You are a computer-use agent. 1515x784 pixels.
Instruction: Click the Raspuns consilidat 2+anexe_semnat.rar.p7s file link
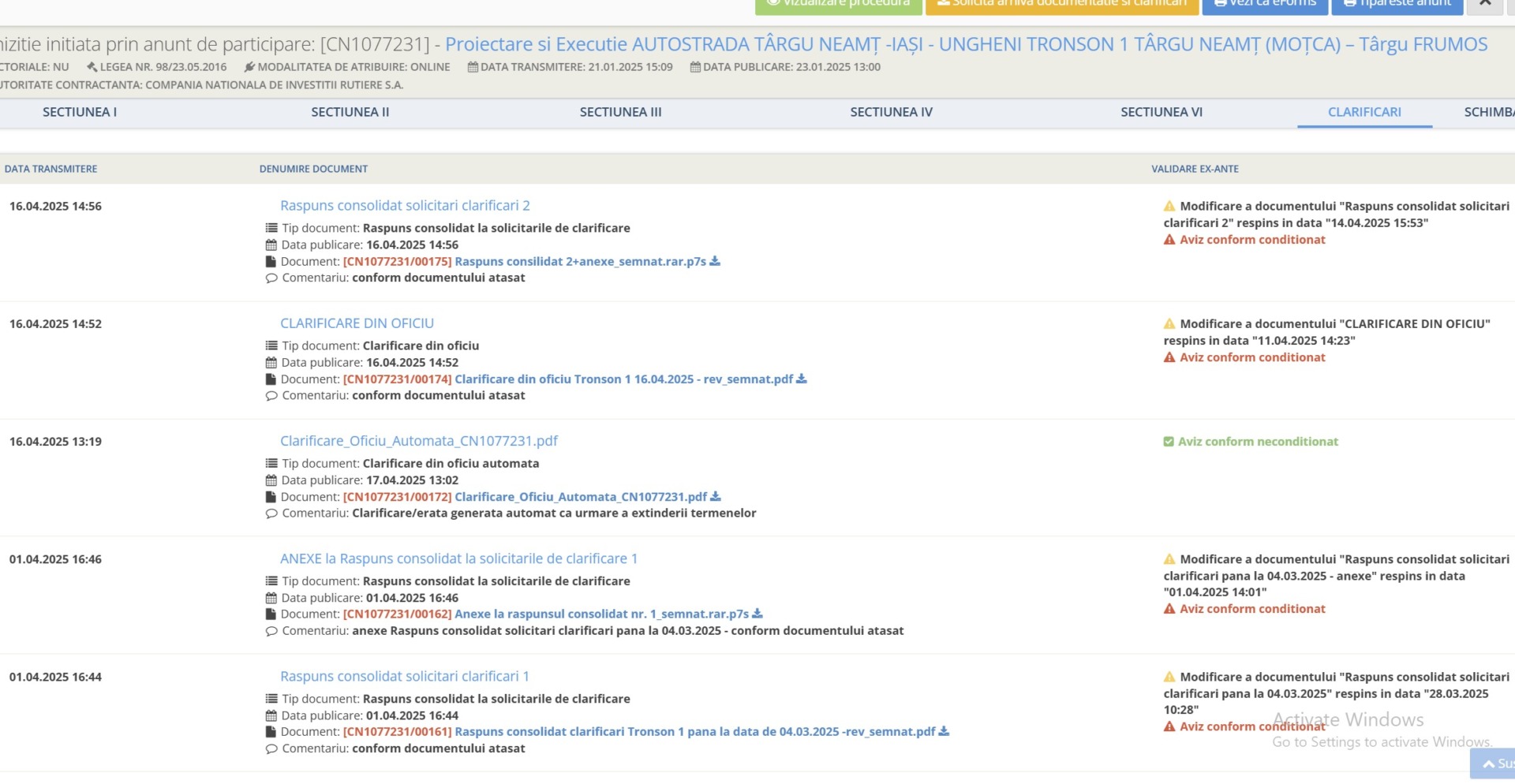pyautogui.click(x=580, y=261)
